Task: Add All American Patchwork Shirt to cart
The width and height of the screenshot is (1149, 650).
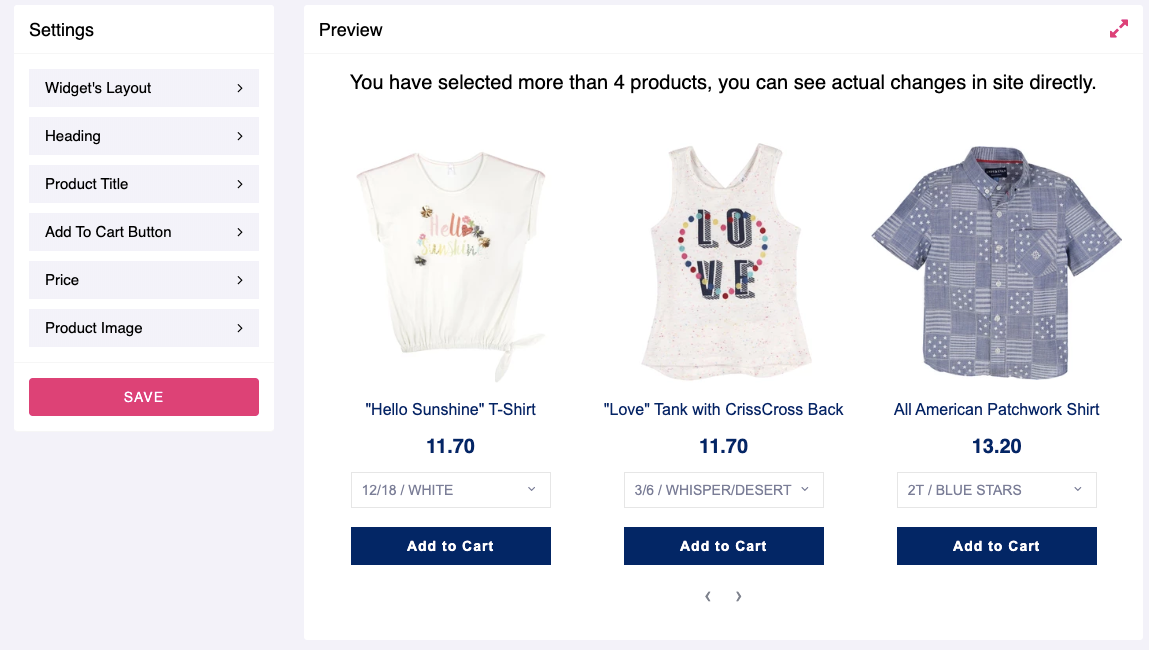Action: (997, 546)
